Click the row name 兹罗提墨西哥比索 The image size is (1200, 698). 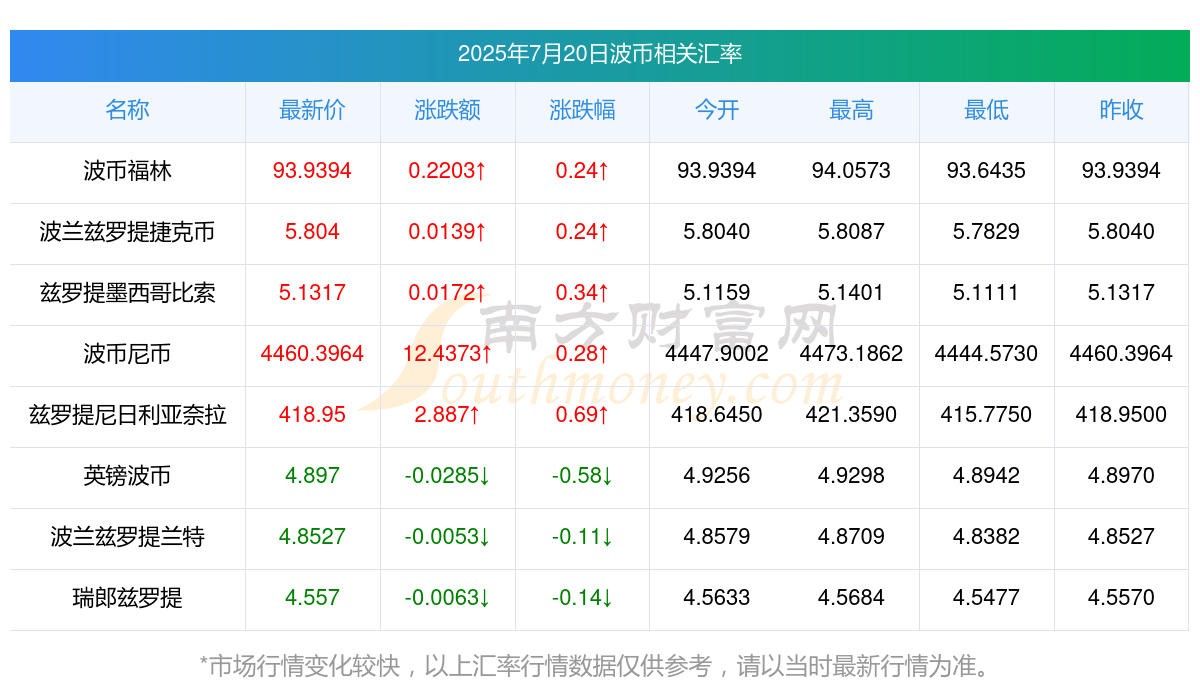tap(127, 293)
